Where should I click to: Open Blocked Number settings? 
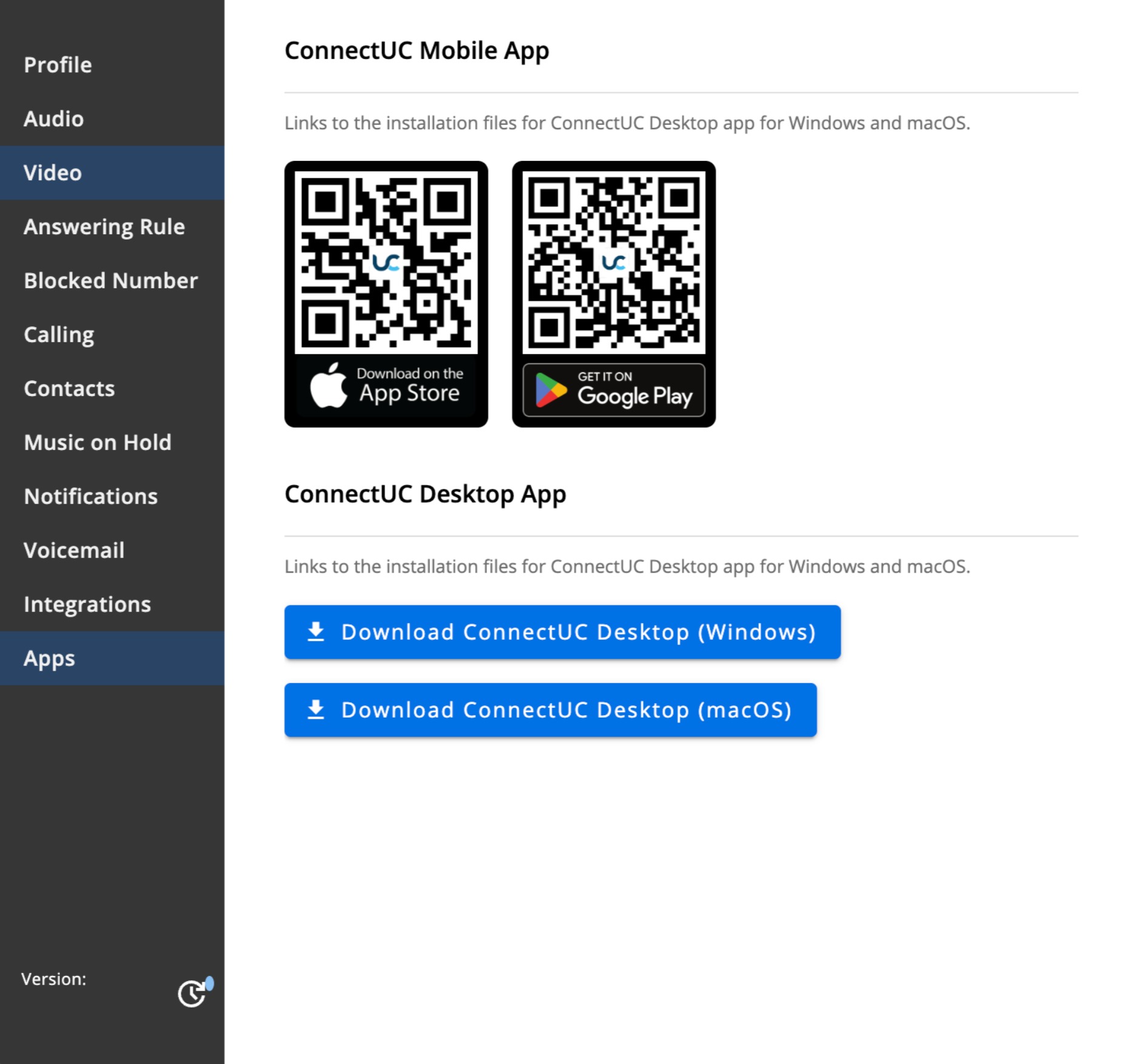tap(112, 281)
